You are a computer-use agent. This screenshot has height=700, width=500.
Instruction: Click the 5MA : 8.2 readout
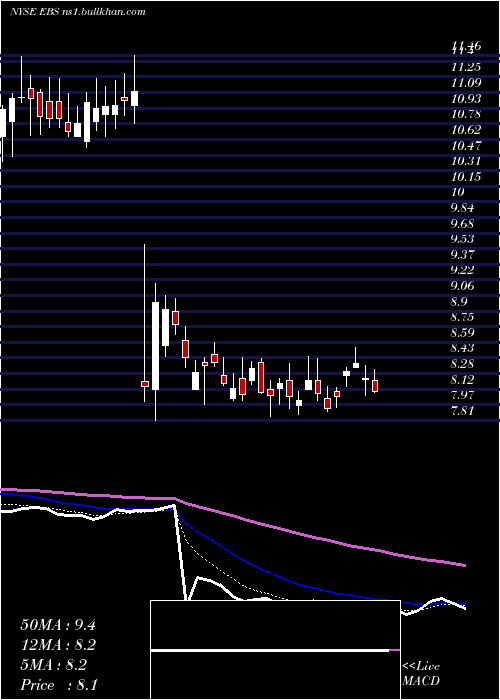[54, 665]
